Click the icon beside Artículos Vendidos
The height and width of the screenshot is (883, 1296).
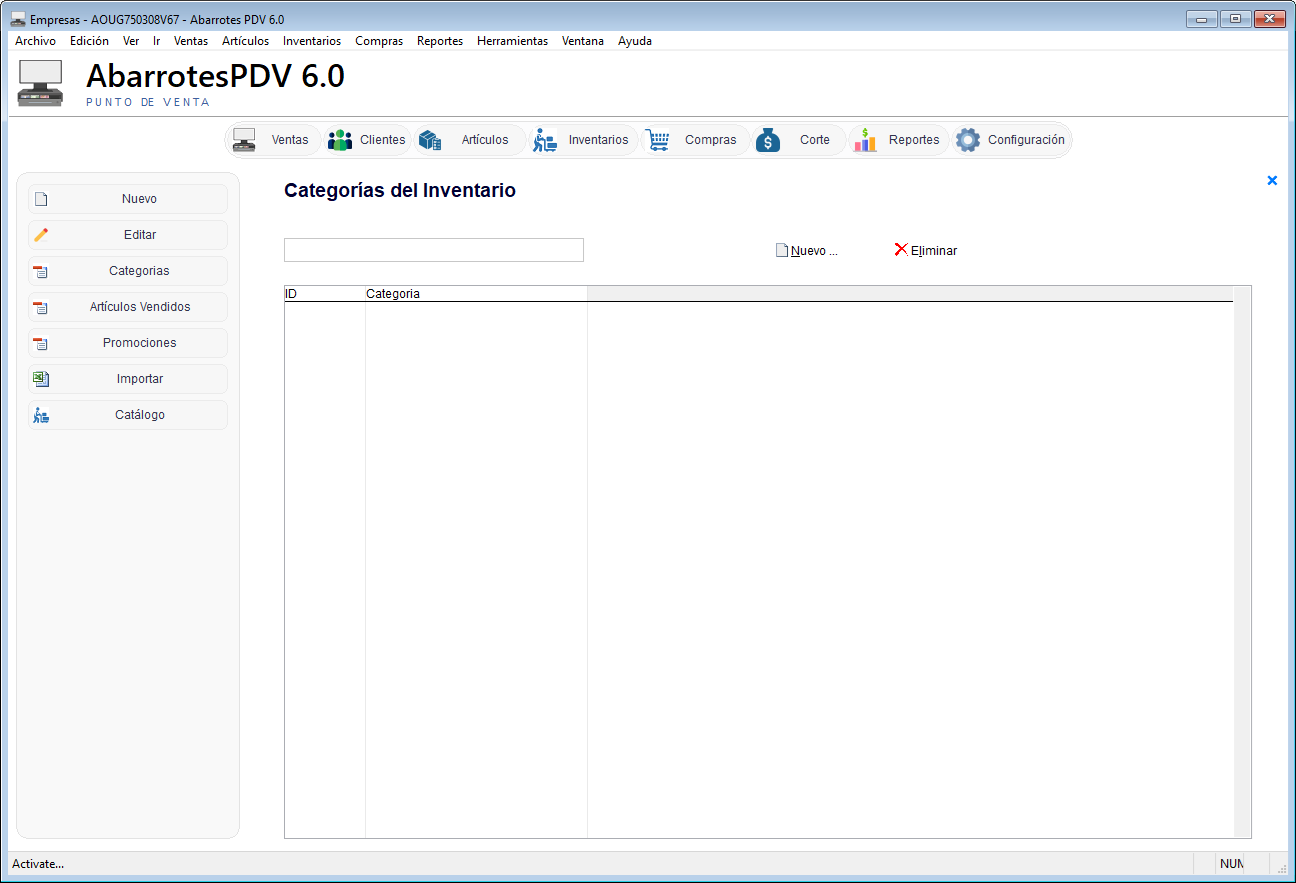[41, 307]
